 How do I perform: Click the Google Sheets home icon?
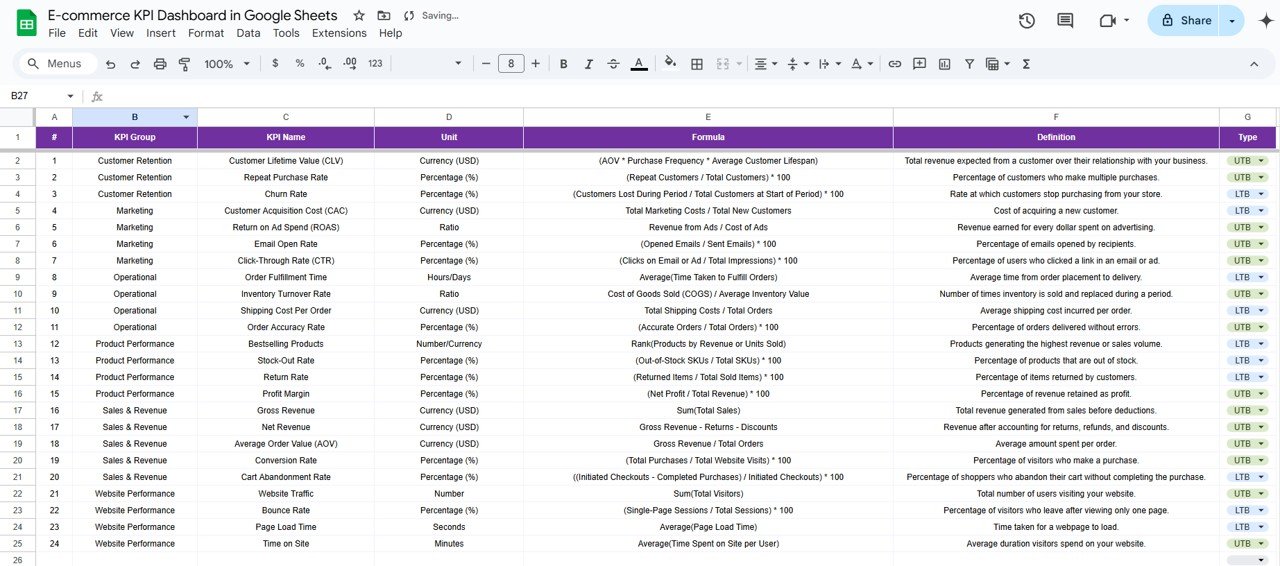(27, 23)
